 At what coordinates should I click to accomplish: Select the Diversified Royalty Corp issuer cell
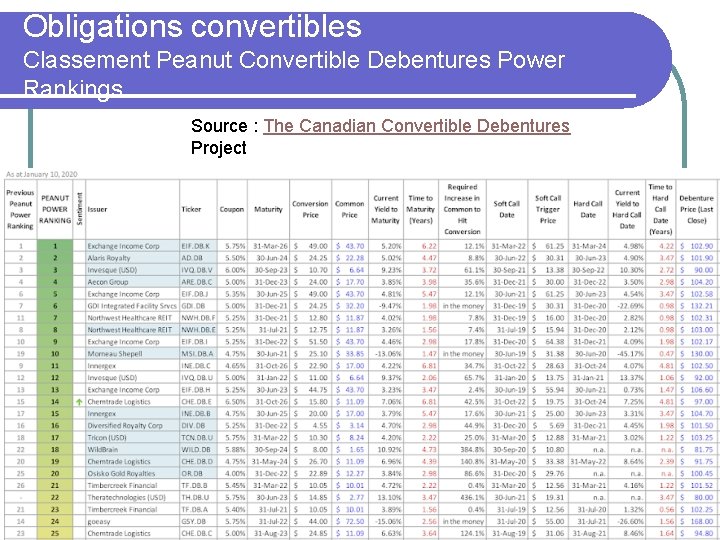pyautogui.click(x=132, y=426)
